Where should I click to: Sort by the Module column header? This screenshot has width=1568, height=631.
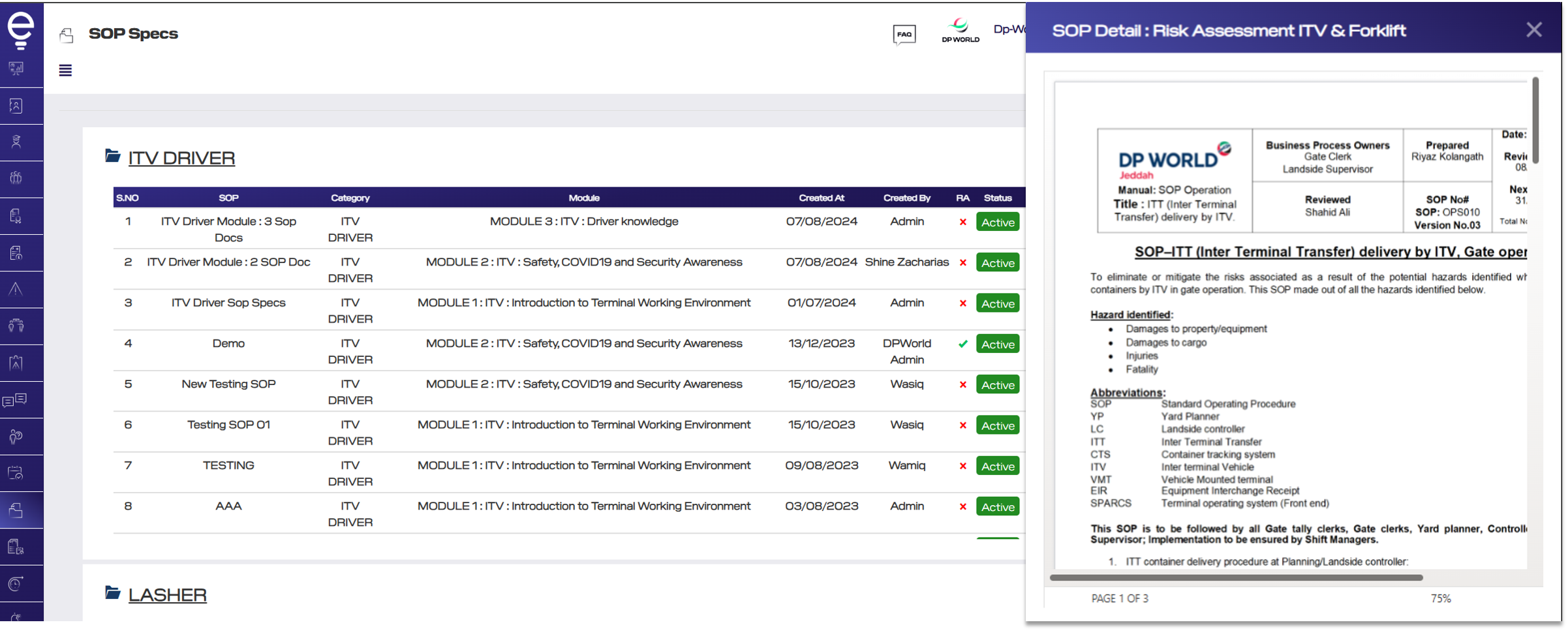584,198
